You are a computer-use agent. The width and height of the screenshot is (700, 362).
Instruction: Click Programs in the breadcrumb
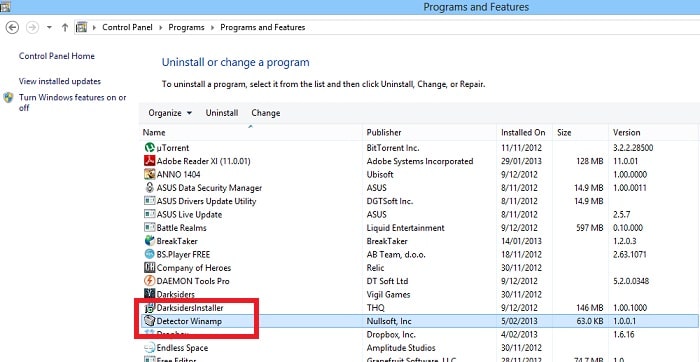(x=186, y=28)
